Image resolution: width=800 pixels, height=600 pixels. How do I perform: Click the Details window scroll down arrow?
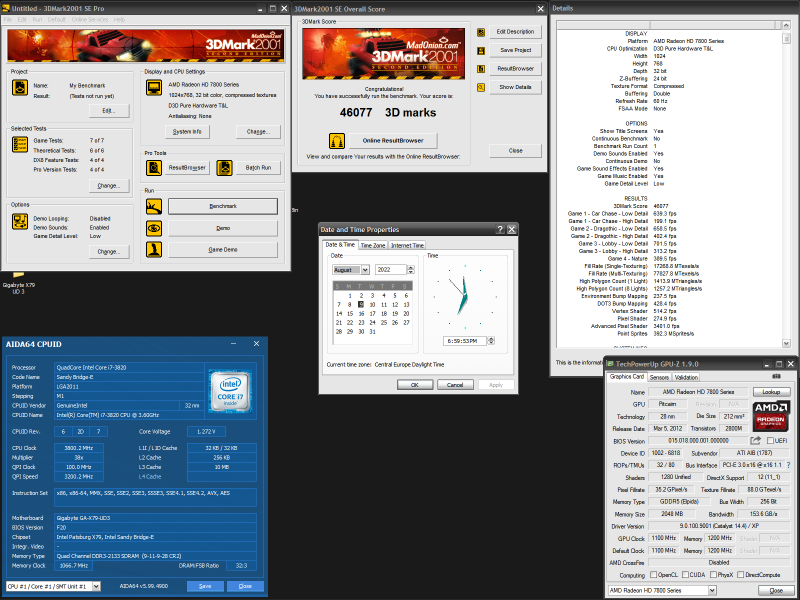(x=786, y=343)
